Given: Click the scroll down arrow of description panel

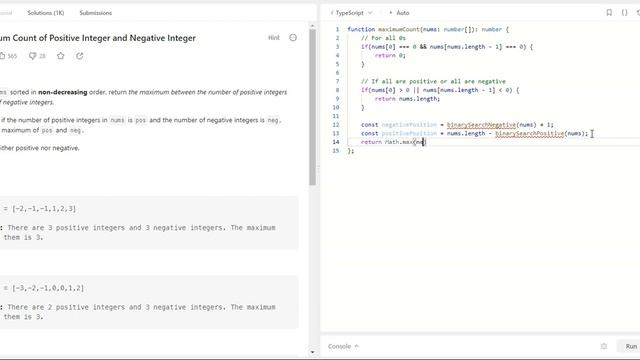Looking at the screenshot, I should pos(312,352).
